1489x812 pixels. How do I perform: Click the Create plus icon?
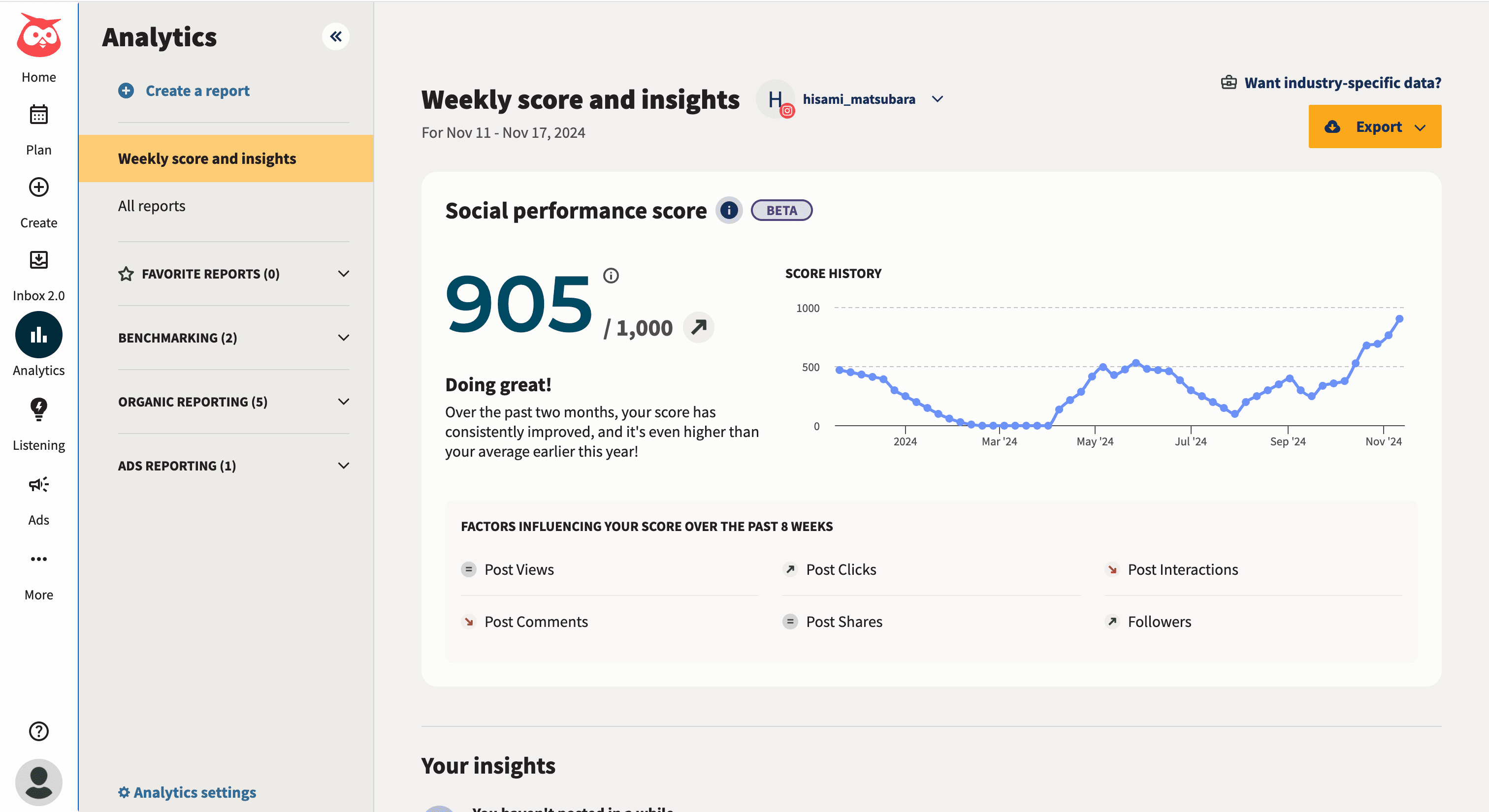[x=39, y=187]
